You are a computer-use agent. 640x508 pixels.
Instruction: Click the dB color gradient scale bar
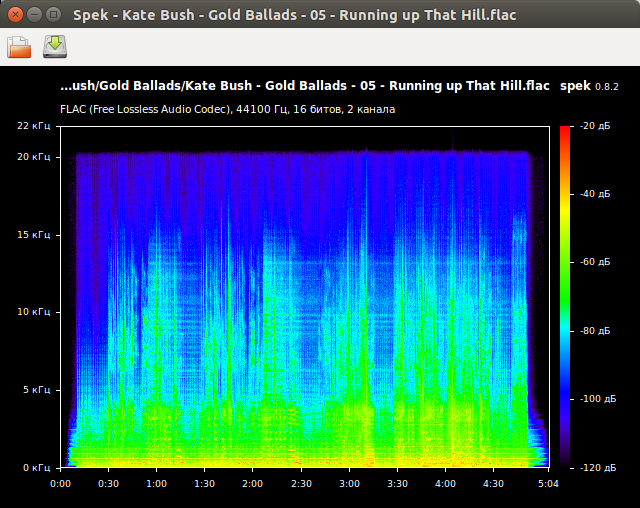coord(566,297)
